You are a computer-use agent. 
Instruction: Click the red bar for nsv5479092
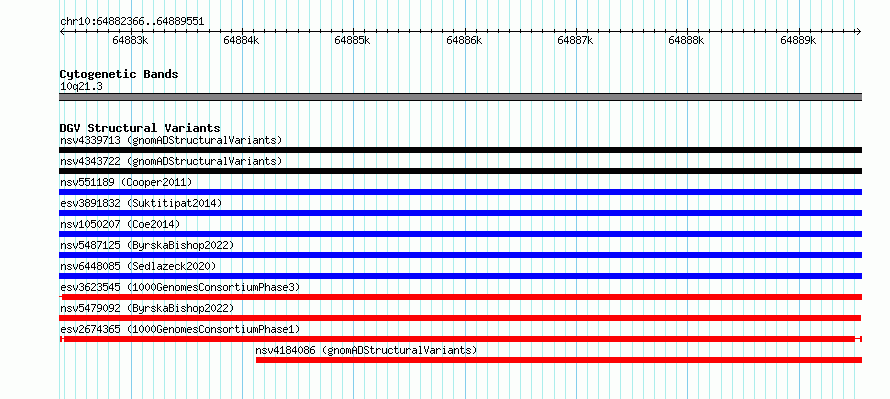coord(460,318)
